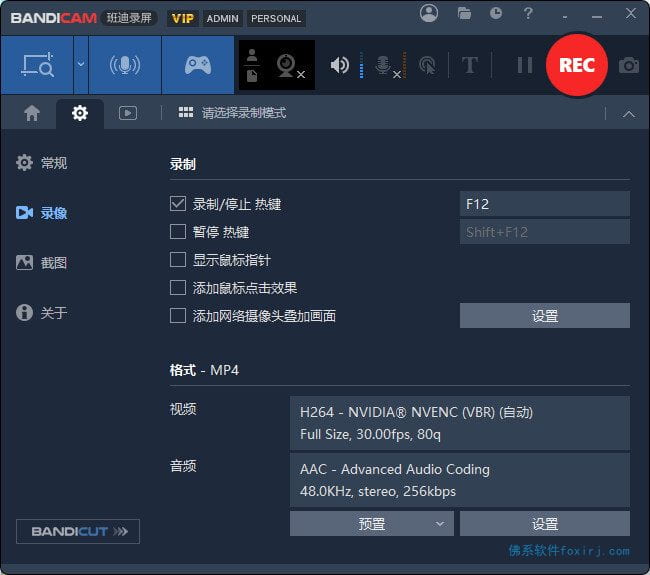Click the speaker volume icon
This screenshot has height=575, width=650.
[x=340, y=65]
